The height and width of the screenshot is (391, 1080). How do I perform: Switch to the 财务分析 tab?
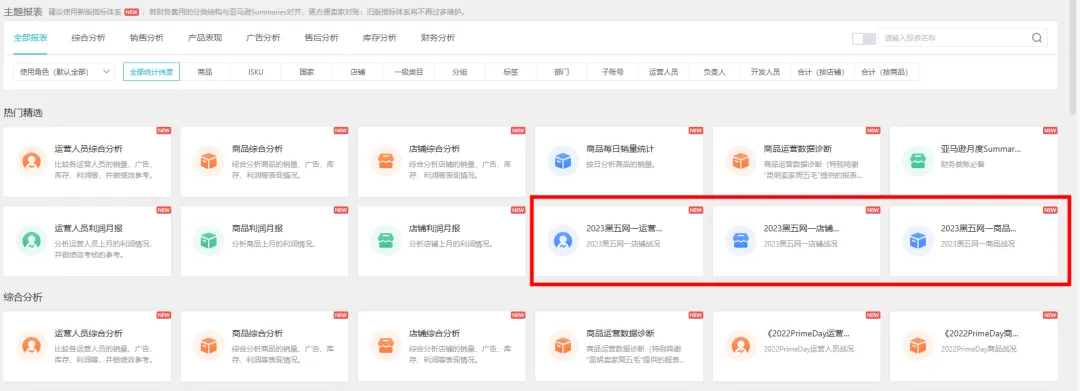tap(438, 38)
